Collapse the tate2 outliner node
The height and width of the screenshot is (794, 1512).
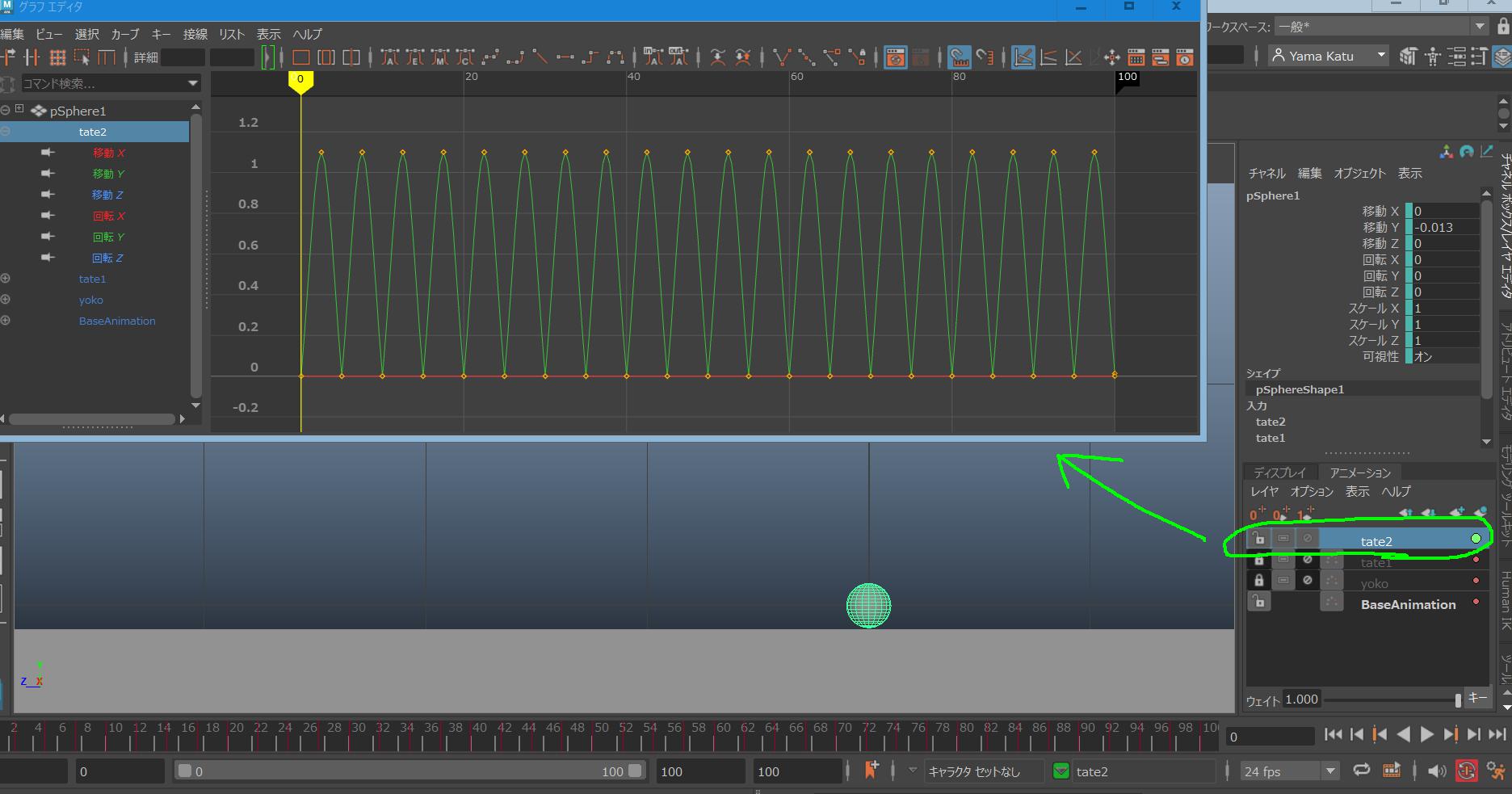click(6, 131)
